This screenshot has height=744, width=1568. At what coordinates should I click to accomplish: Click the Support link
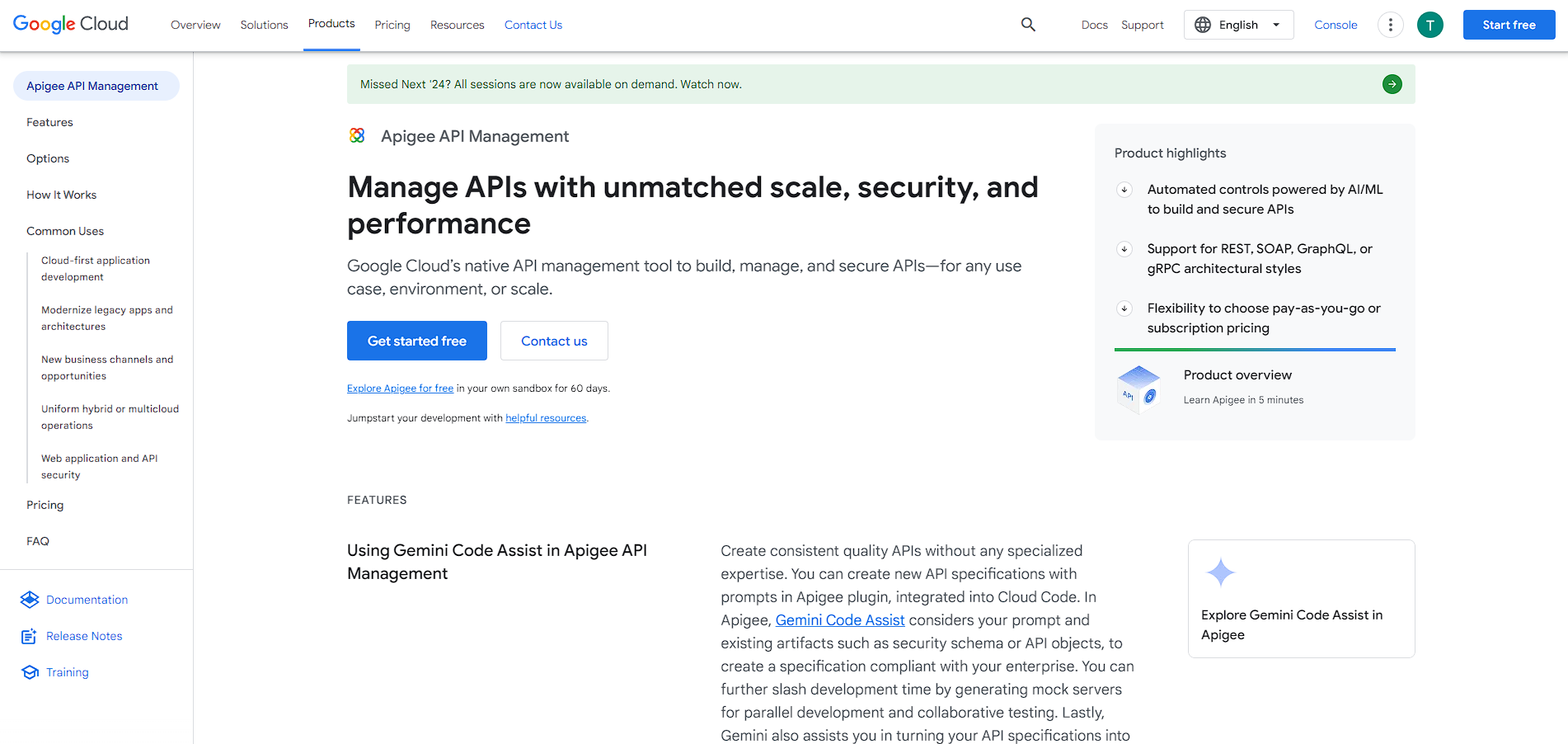[1143, 25]
